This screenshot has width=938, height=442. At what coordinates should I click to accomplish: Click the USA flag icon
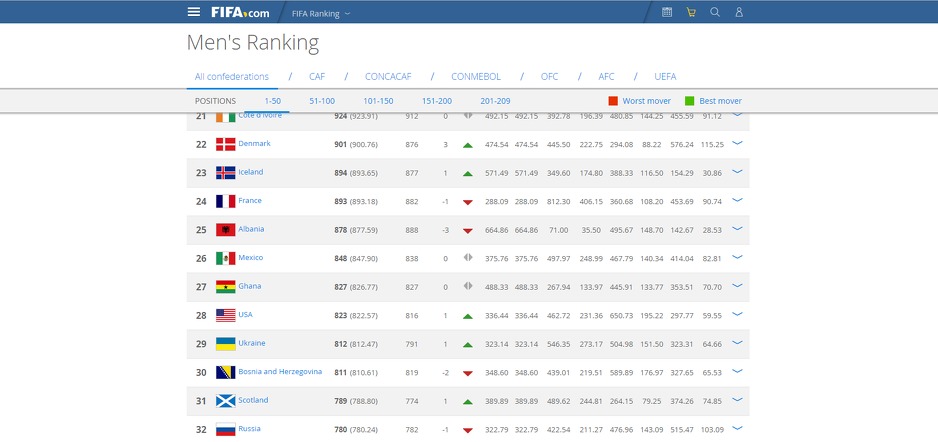(x=226, y=315)
